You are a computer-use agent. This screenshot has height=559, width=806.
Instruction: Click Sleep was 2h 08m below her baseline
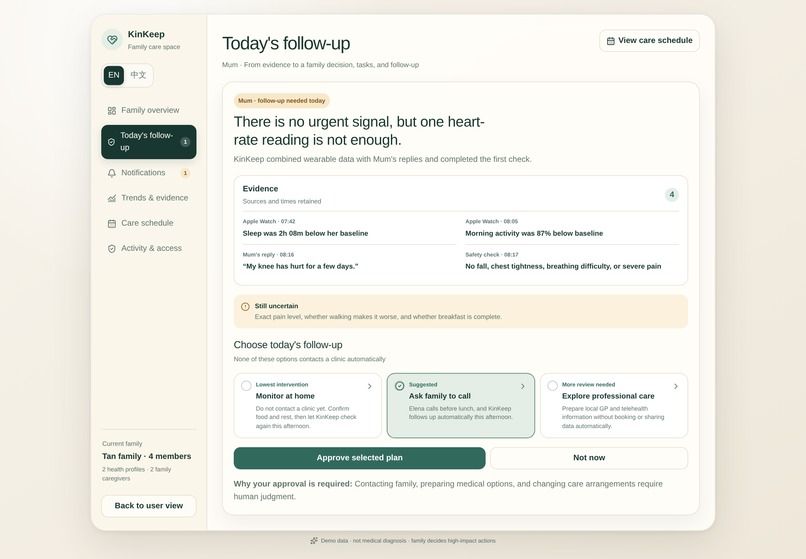pos(305,233)
